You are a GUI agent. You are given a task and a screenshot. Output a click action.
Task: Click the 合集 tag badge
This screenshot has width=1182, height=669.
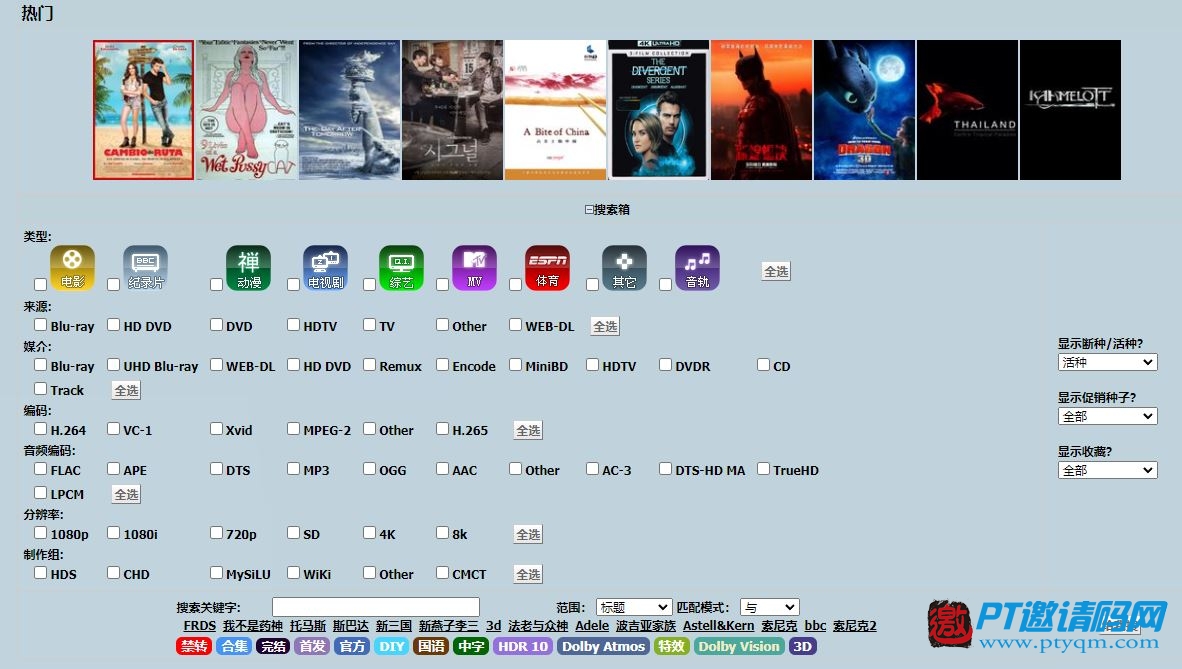point(234,646)
